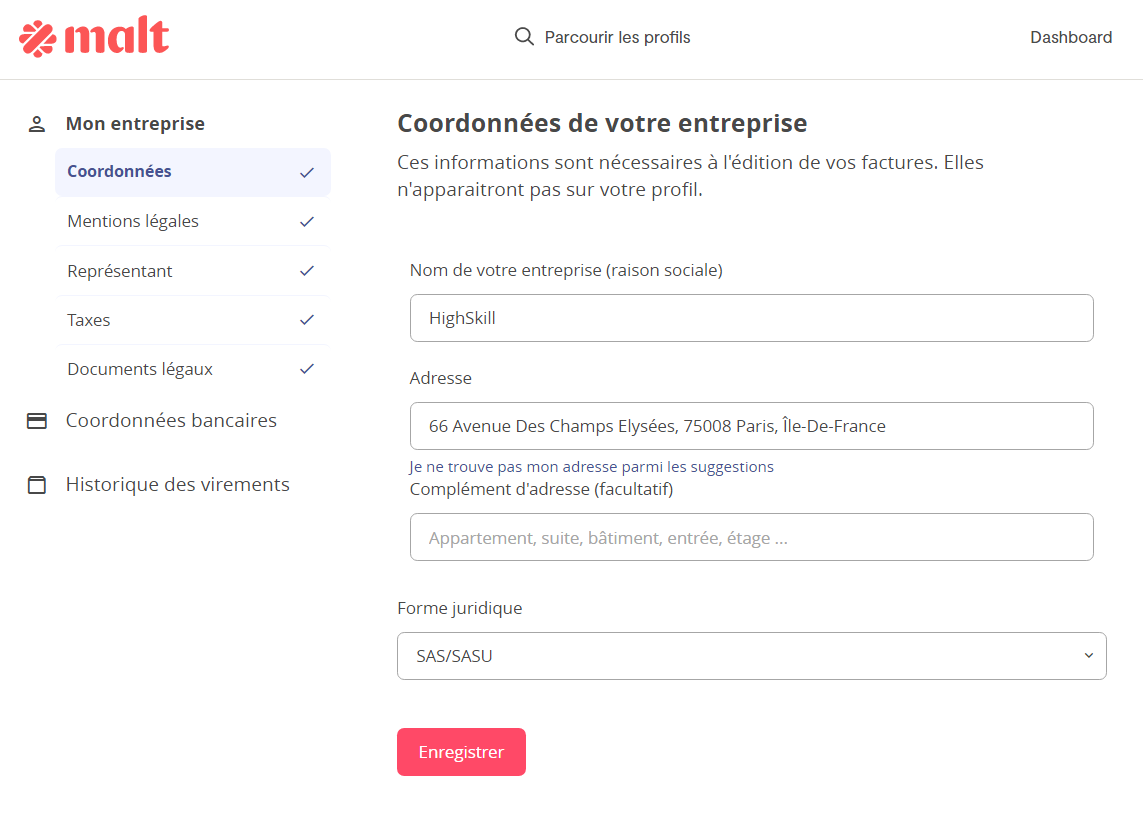Click the credit card icon for Coordonnées bancaires
This screenshot has height=816, width=1143.
(36, 421)
